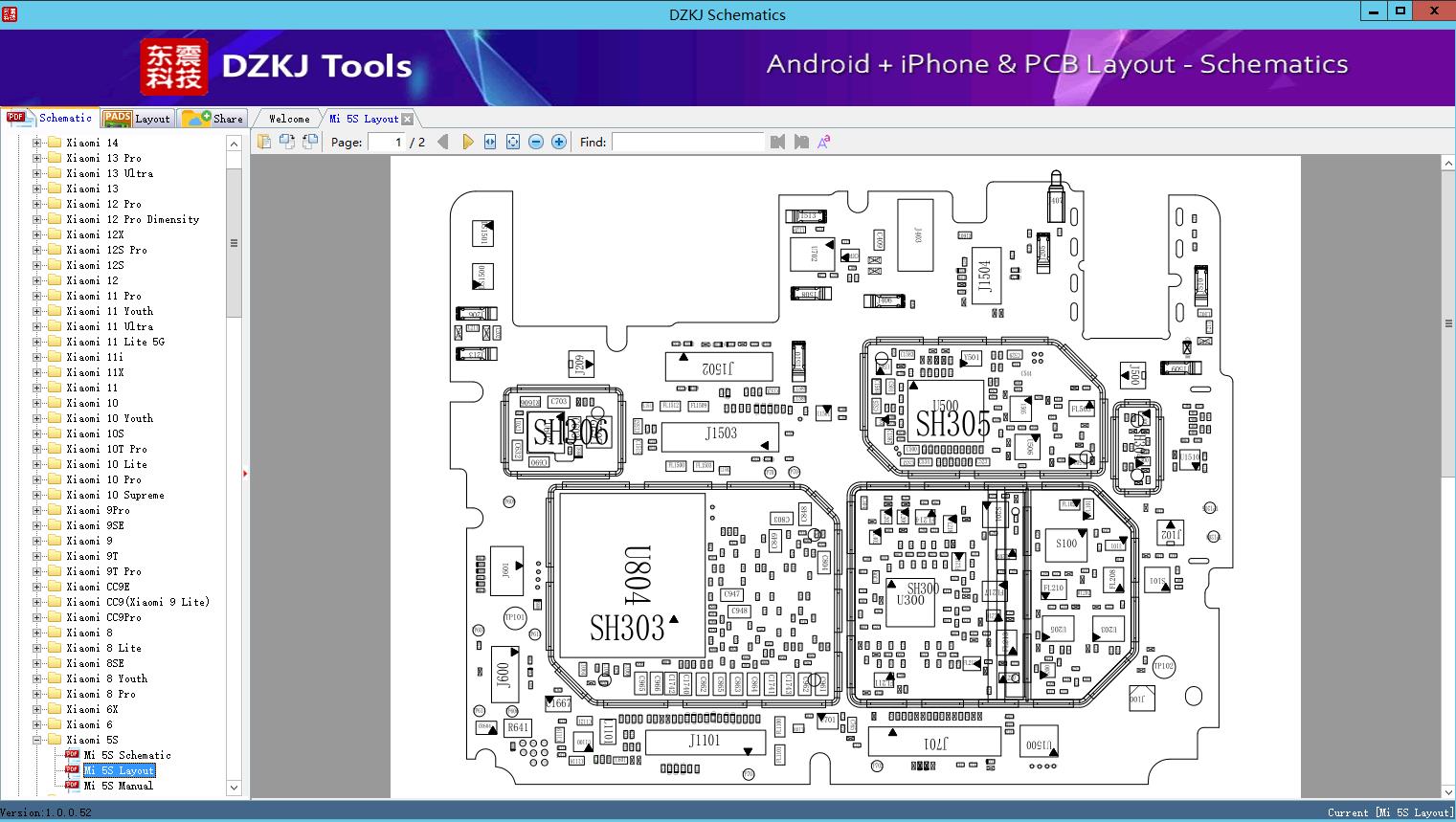The width and height of the screenshot is (1456, 822).
Task: Expand the Xiaomi 12S Pro folder
Action: pos(37,250)
